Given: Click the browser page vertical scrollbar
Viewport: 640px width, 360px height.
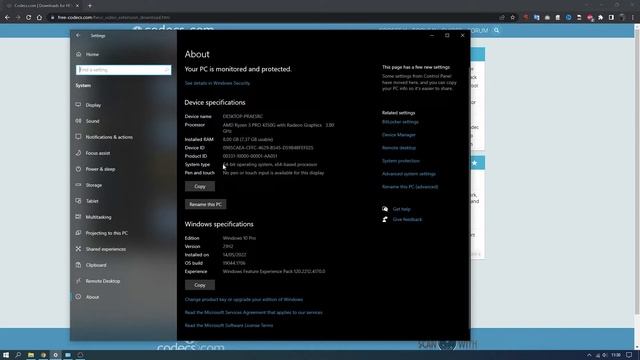Looking at the screenshot, I should [x=637, y=171].
